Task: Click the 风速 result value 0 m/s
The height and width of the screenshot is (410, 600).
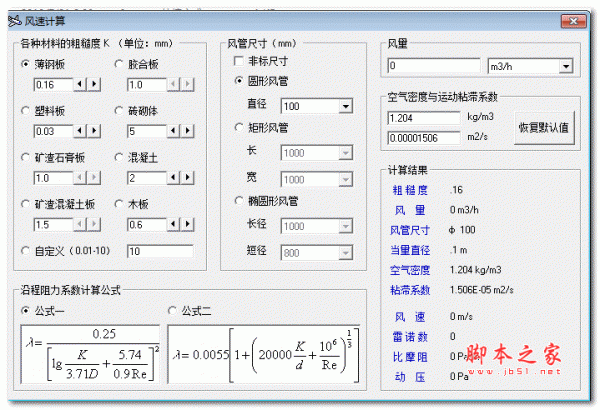Action: (x=461, y=317)
